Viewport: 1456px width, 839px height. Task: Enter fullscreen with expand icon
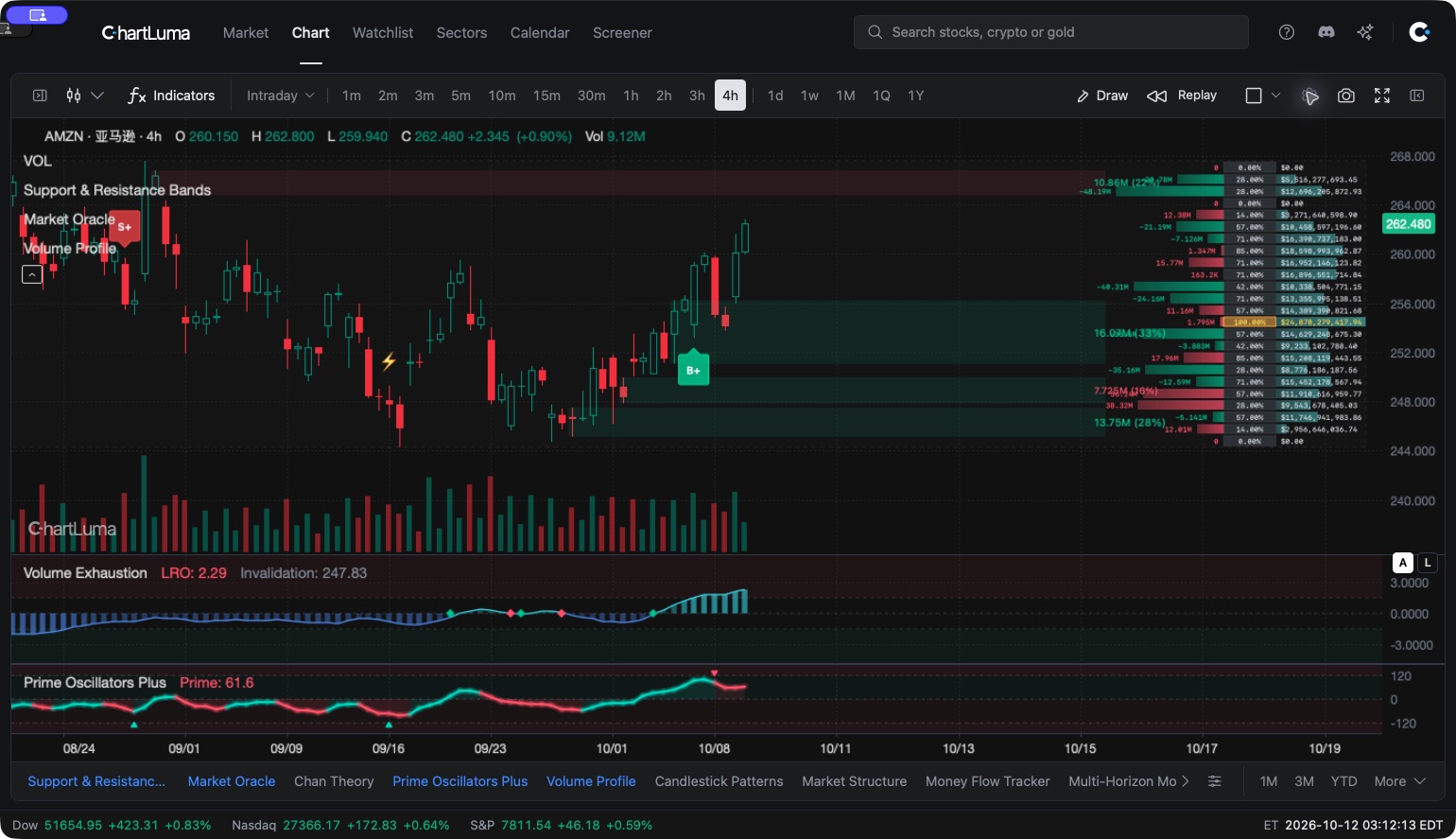pos(1382,96)
